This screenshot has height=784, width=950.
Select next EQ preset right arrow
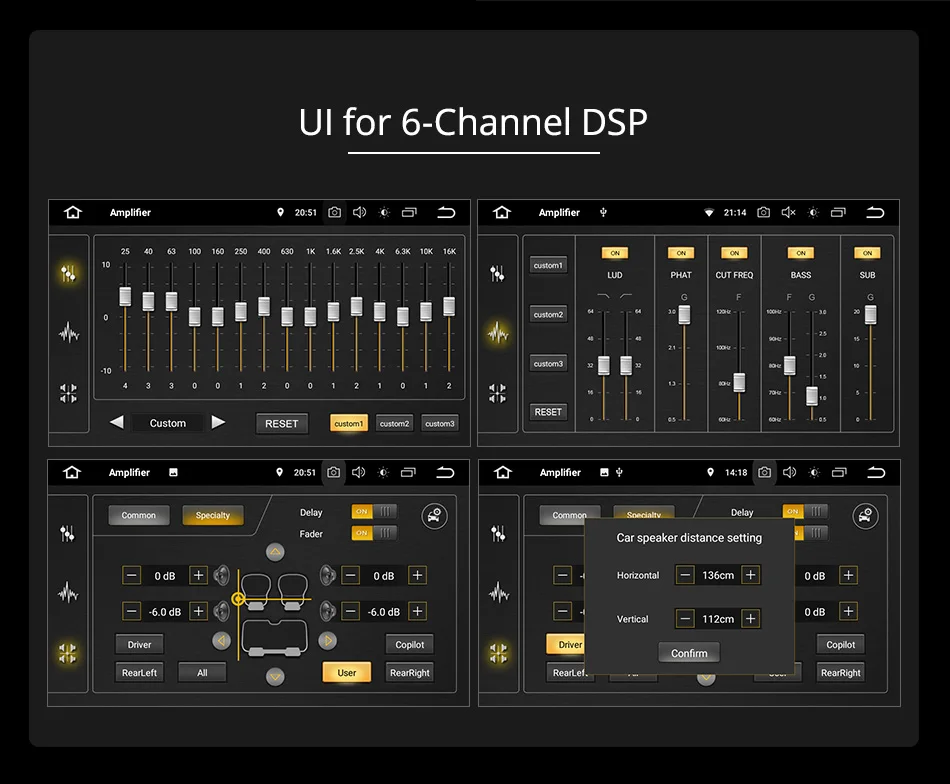[218, 422]
